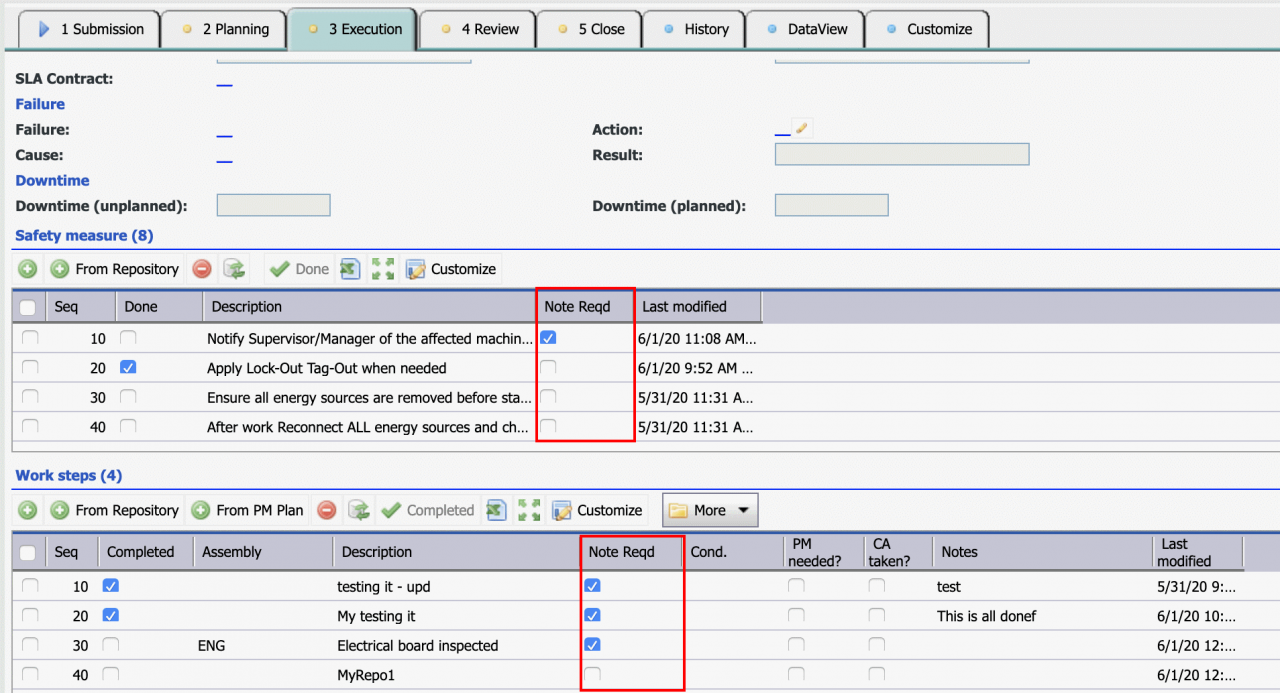
Task: Open the More dropdown menu
Action: pos(711,510)
